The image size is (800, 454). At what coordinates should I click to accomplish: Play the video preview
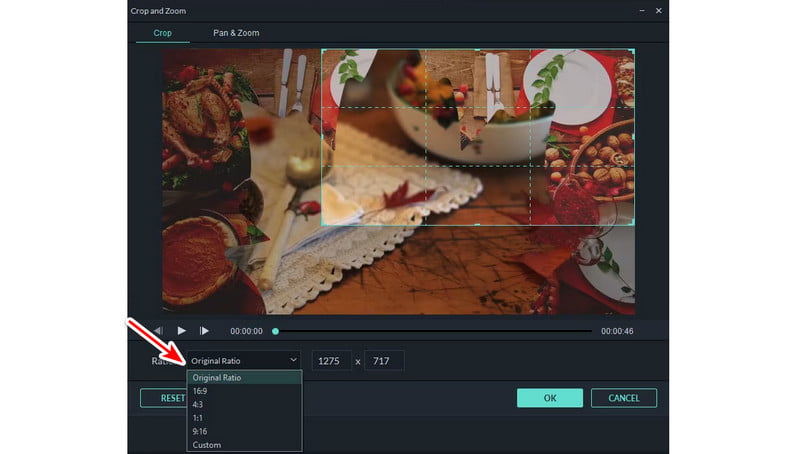[x=181, y=331]
